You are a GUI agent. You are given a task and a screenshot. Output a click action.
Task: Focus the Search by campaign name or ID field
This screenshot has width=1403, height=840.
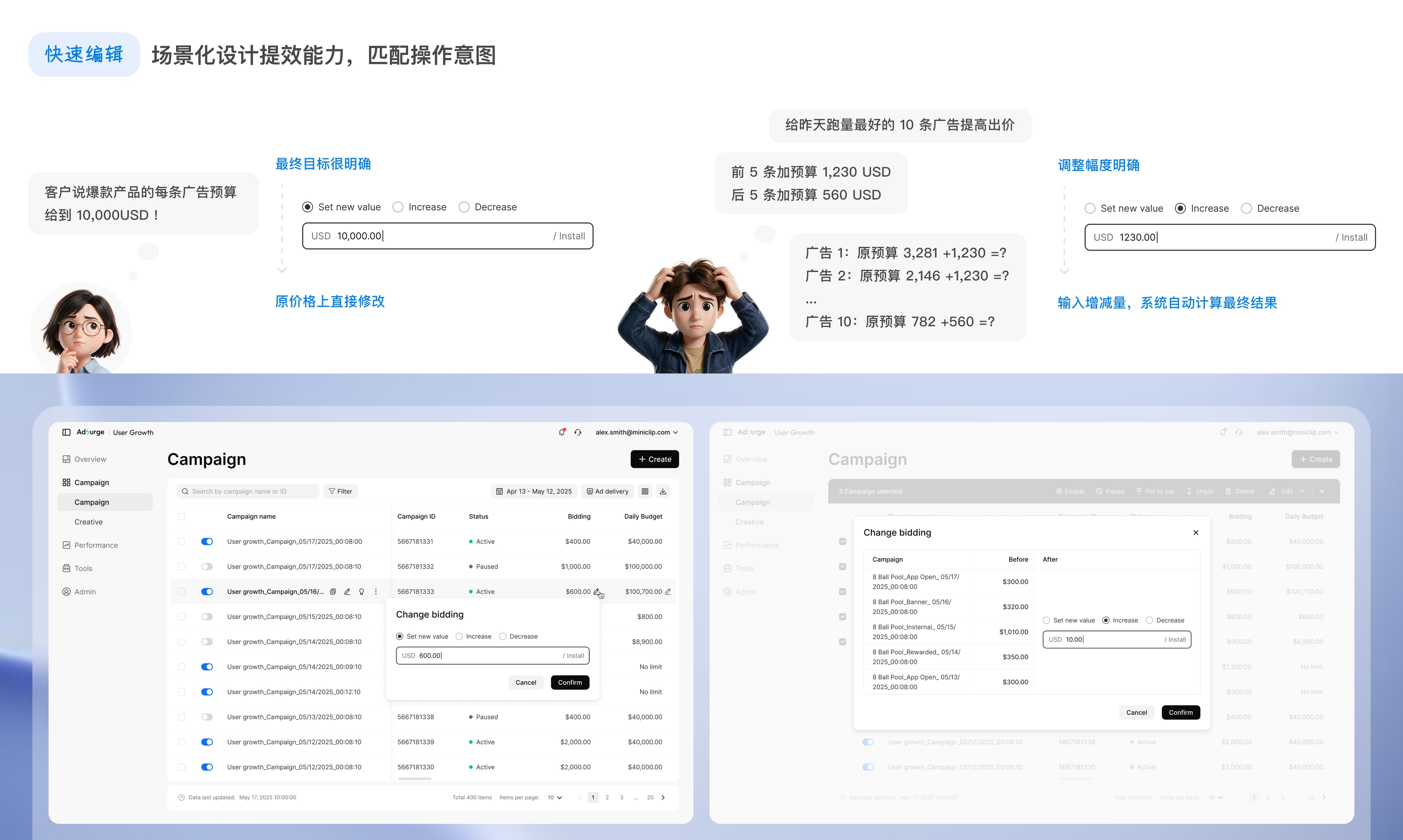tap(247, 491)
